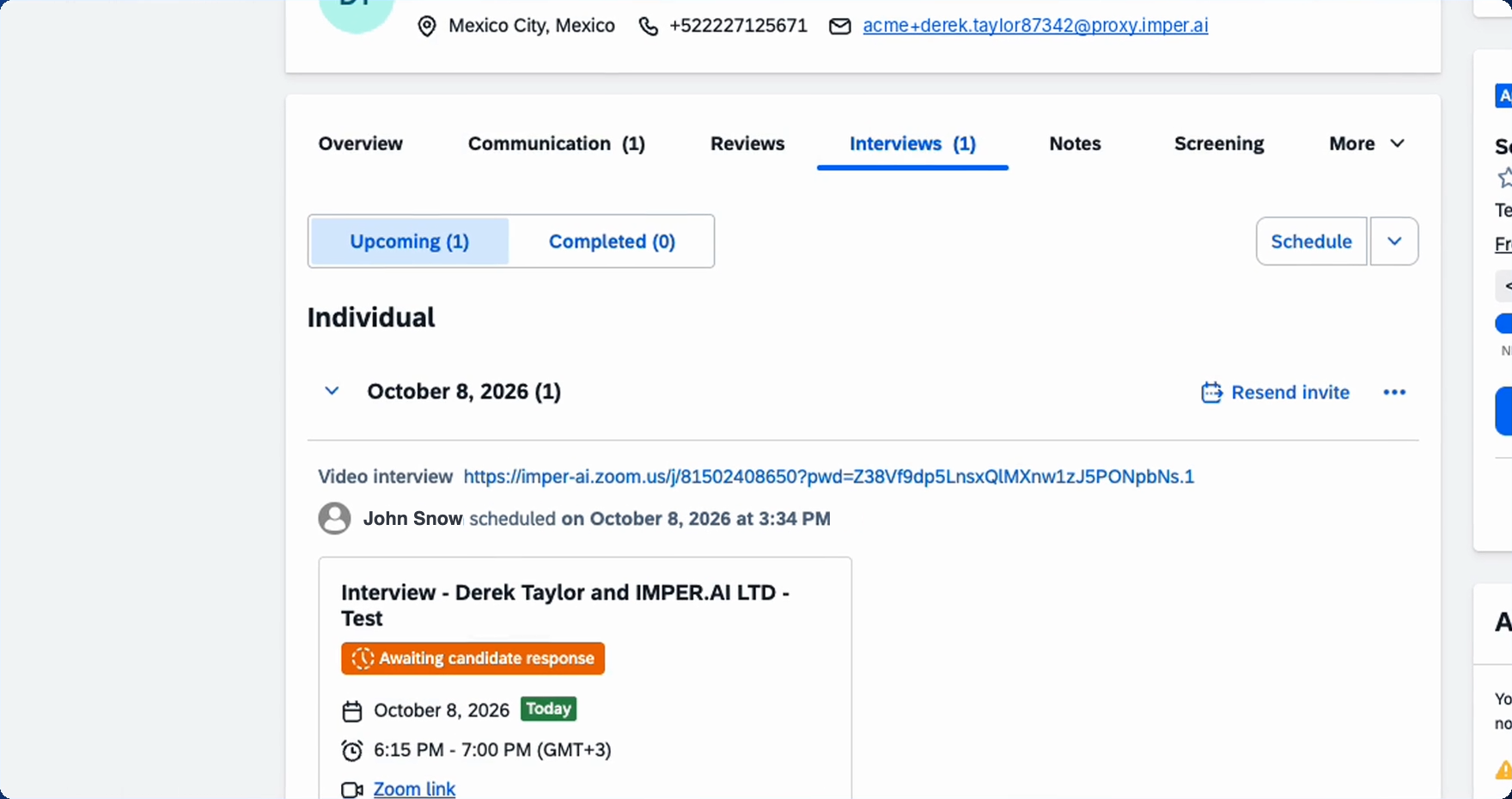Switch to the Communication (1) tab

click(556, 143)
